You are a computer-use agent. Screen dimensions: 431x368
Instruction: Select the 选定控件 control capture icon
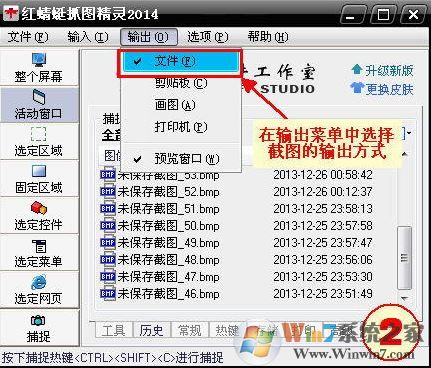pos(39,208)
